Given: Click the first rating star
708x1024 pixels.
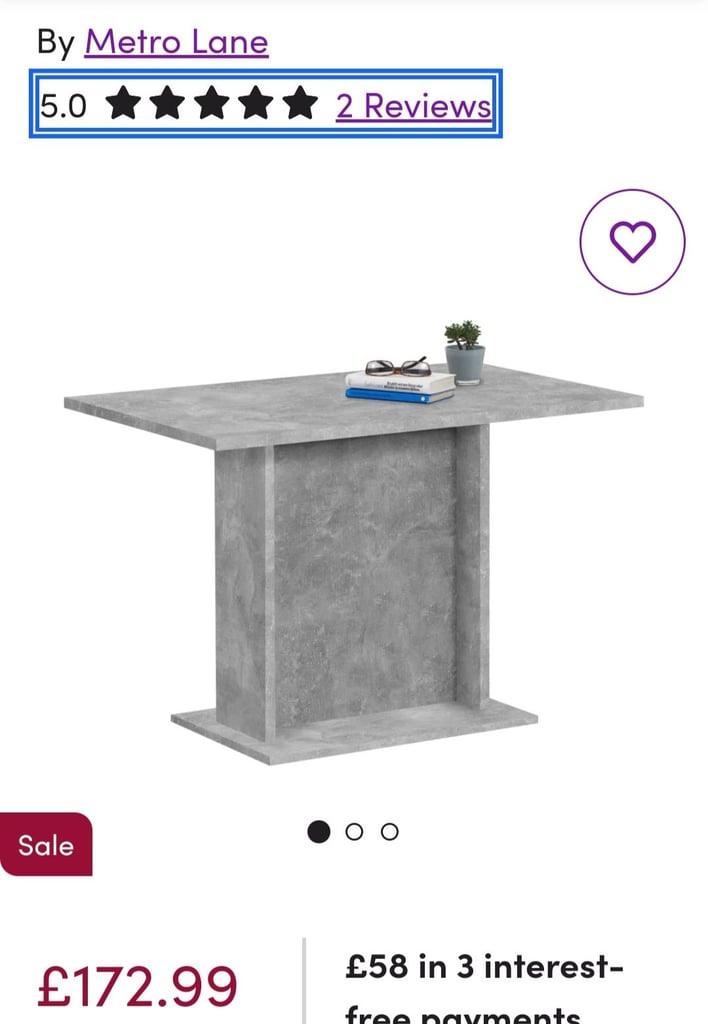Looking at the screenshot, I should (x=123, y=103).
